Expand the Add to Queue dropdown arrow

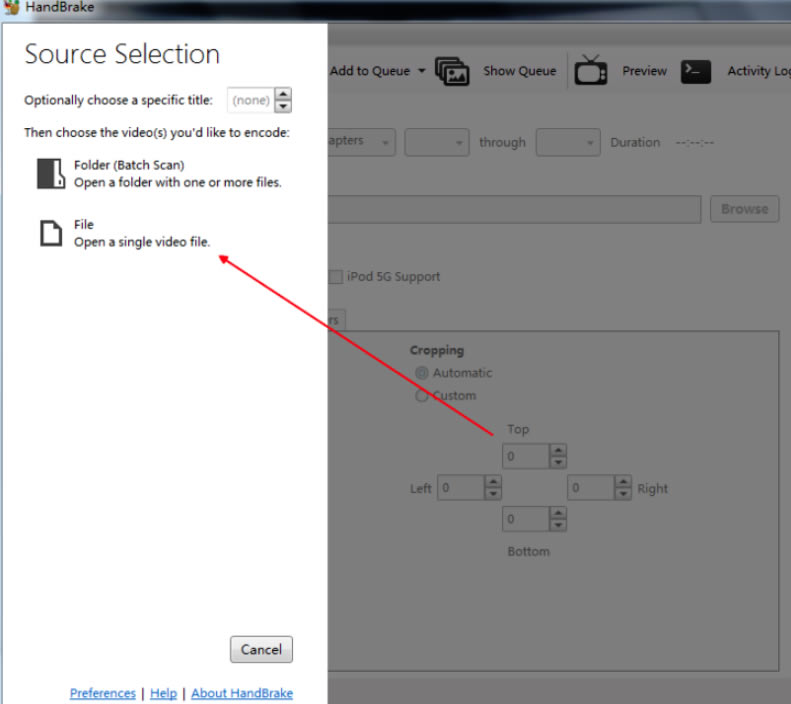pyautogui.click(x=421, y=71)
